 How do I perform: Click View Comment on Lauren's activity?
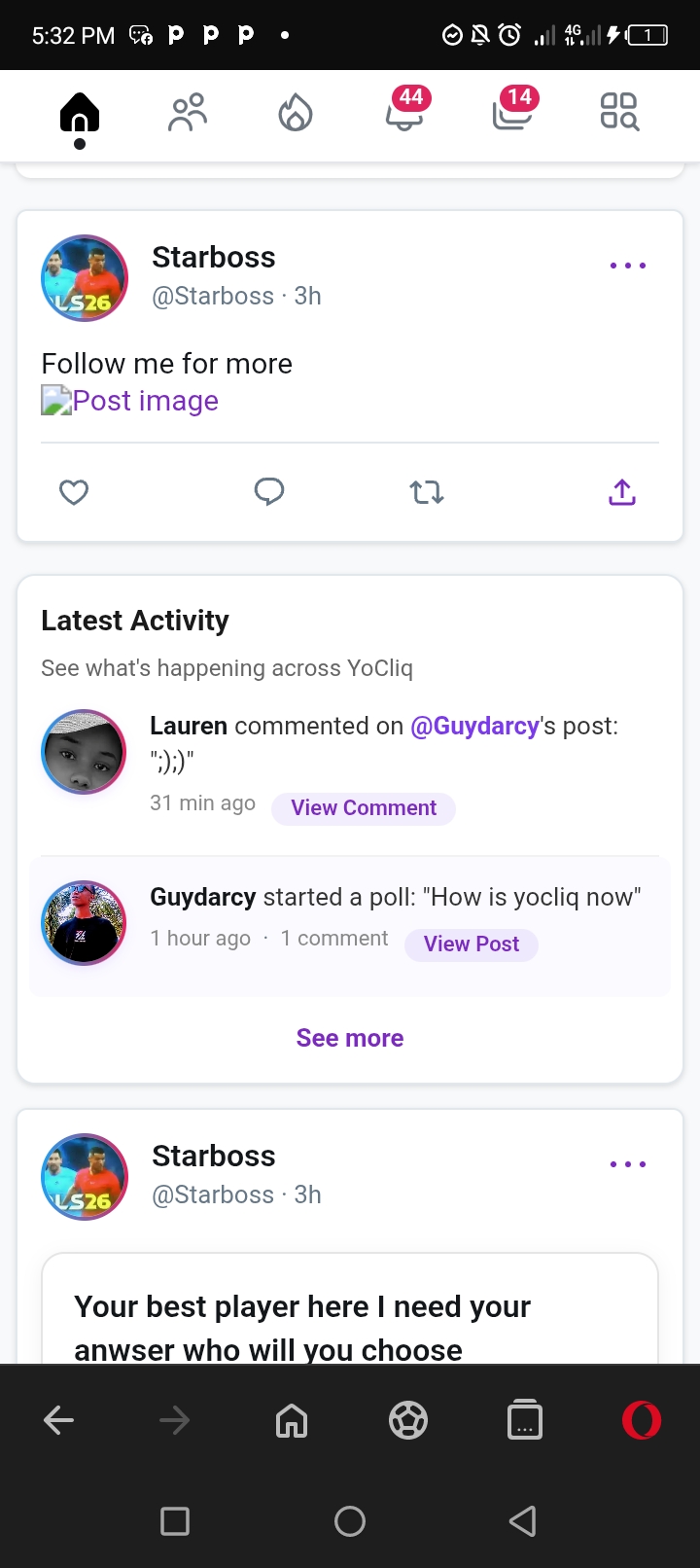(364, 808)
